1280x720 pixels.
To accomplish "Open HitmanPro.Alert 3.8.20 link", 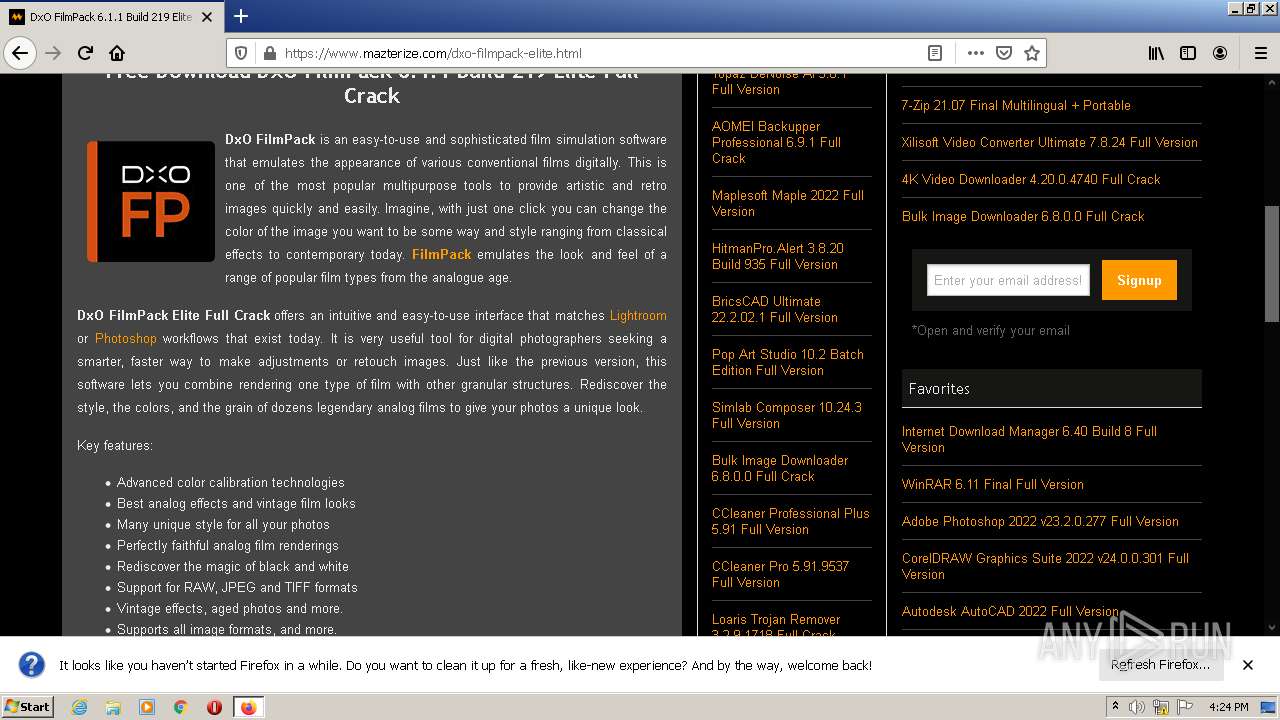I will 778,256.
